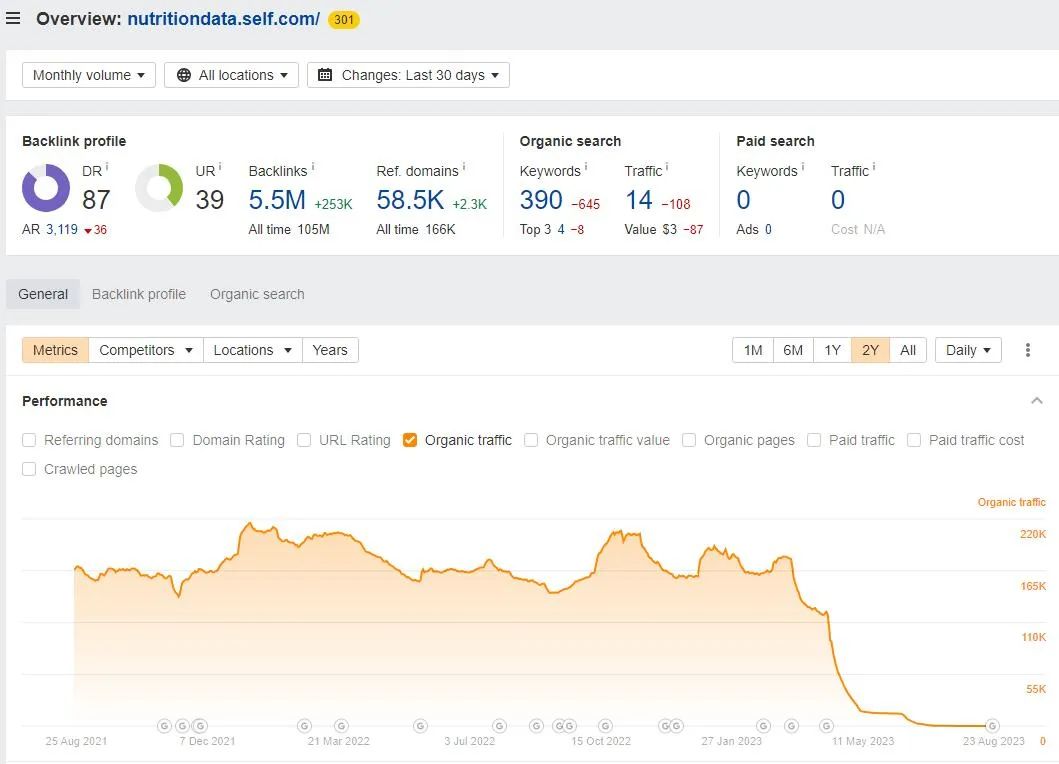Switch to the Backlink profile tab
1059x764 pixels.
(x=138, y=294)
